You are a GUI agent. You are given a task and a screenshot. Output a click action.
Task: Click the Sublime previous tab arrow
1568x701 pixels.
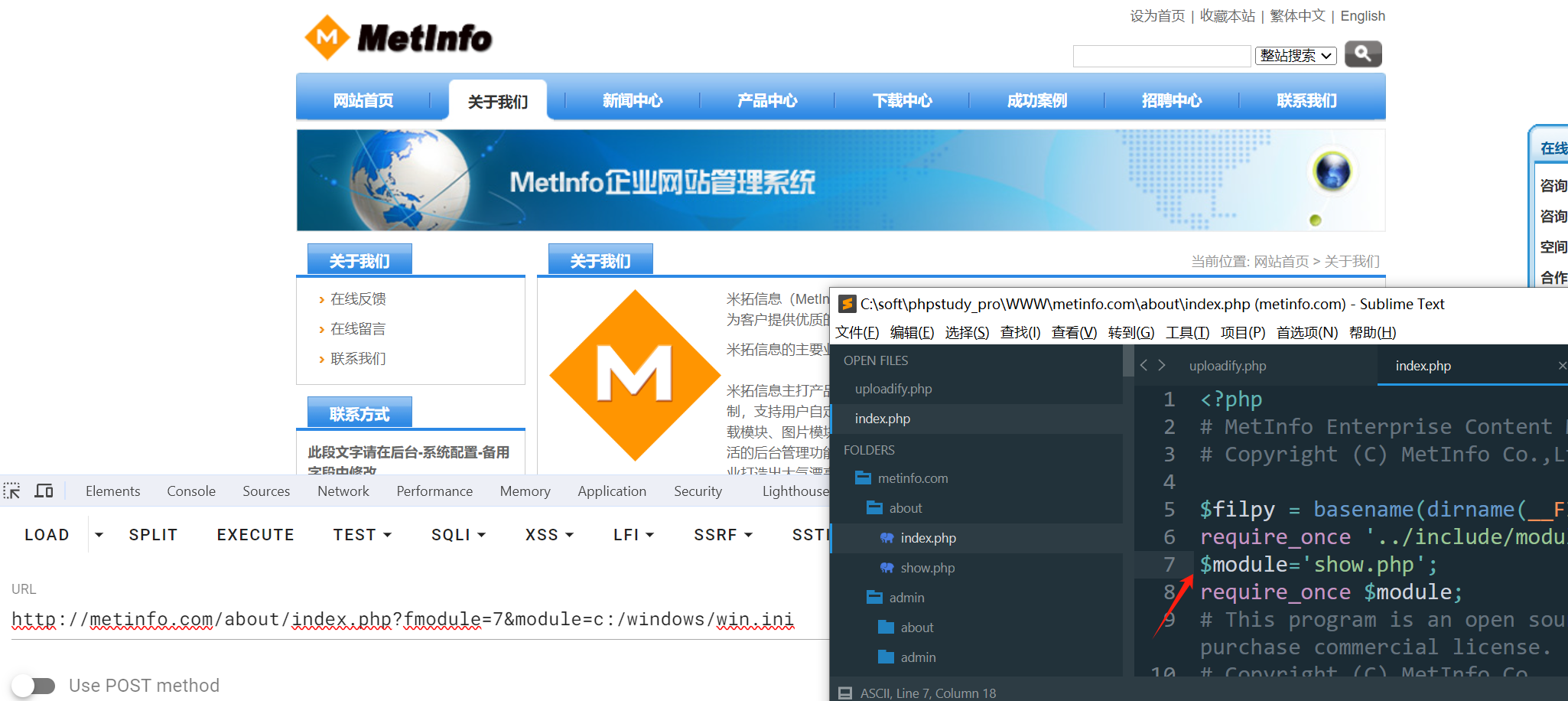pyautogui.click(x=1143, y=366)
